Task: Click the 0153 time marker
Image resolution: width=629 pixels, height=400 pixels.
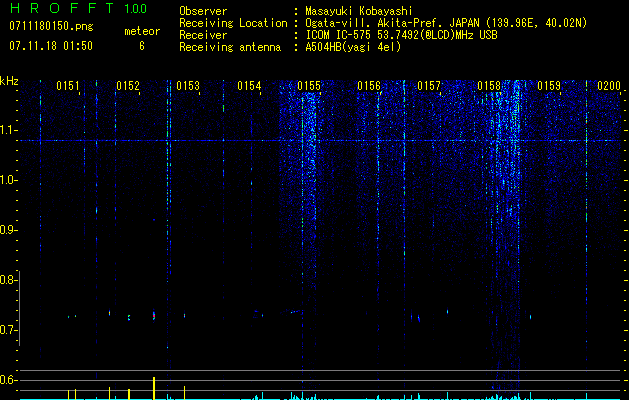Action: [x=188, y=86]
